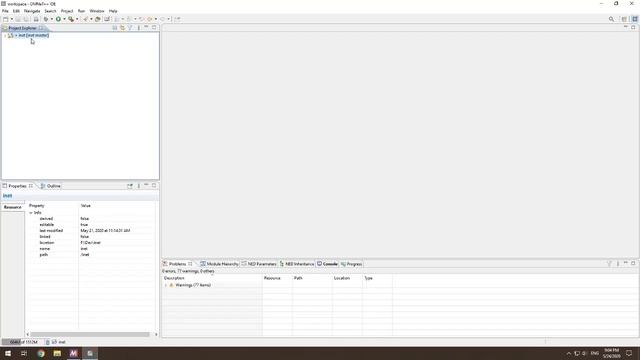Open the Navigate menu
The height and width of the screenshot is (360, 640).
coord(32,11)
